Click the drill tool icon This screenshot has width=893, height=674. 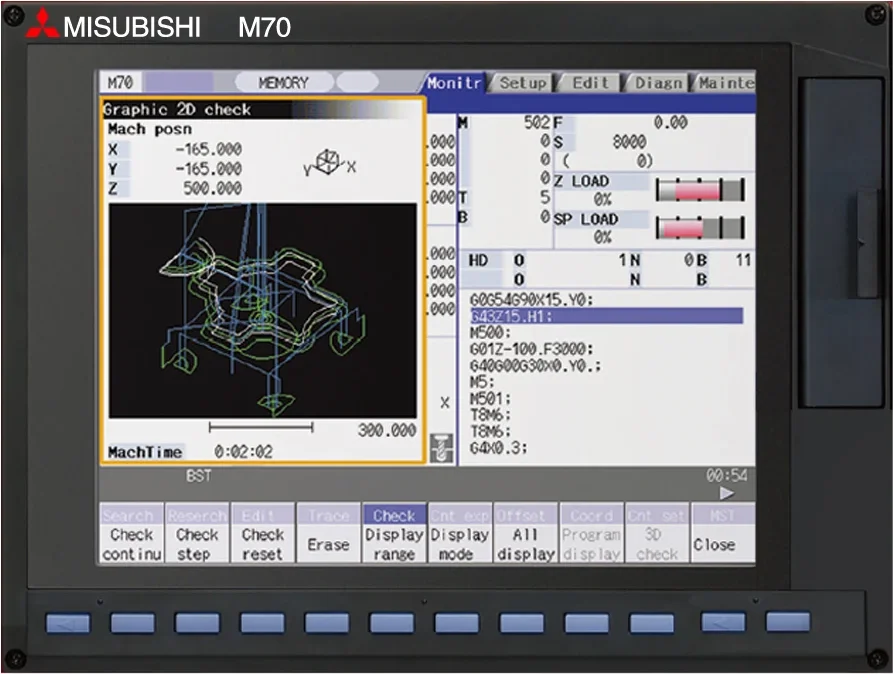click(x=441, y=448)
